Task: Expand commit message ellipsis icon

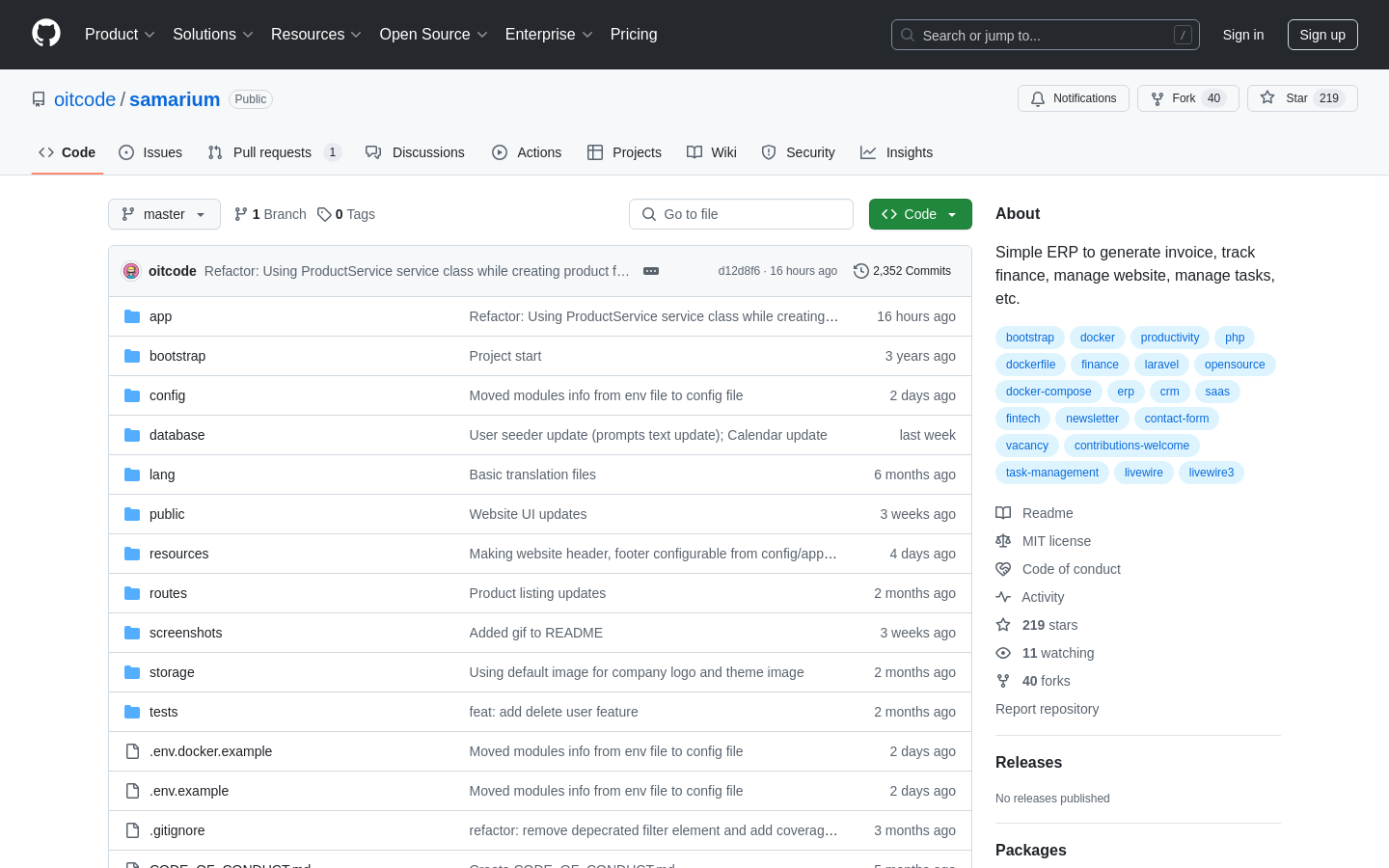Action: (651, 271)
